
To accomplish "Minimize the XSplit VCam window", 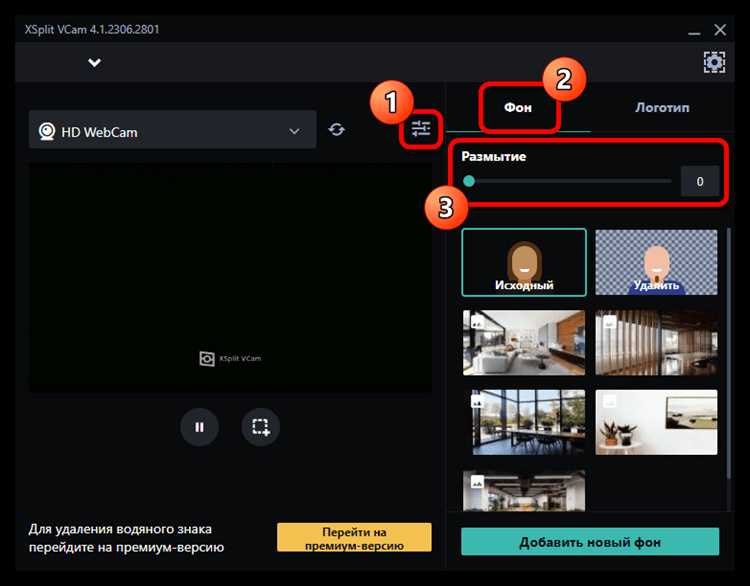I will [x=694, y=33].
